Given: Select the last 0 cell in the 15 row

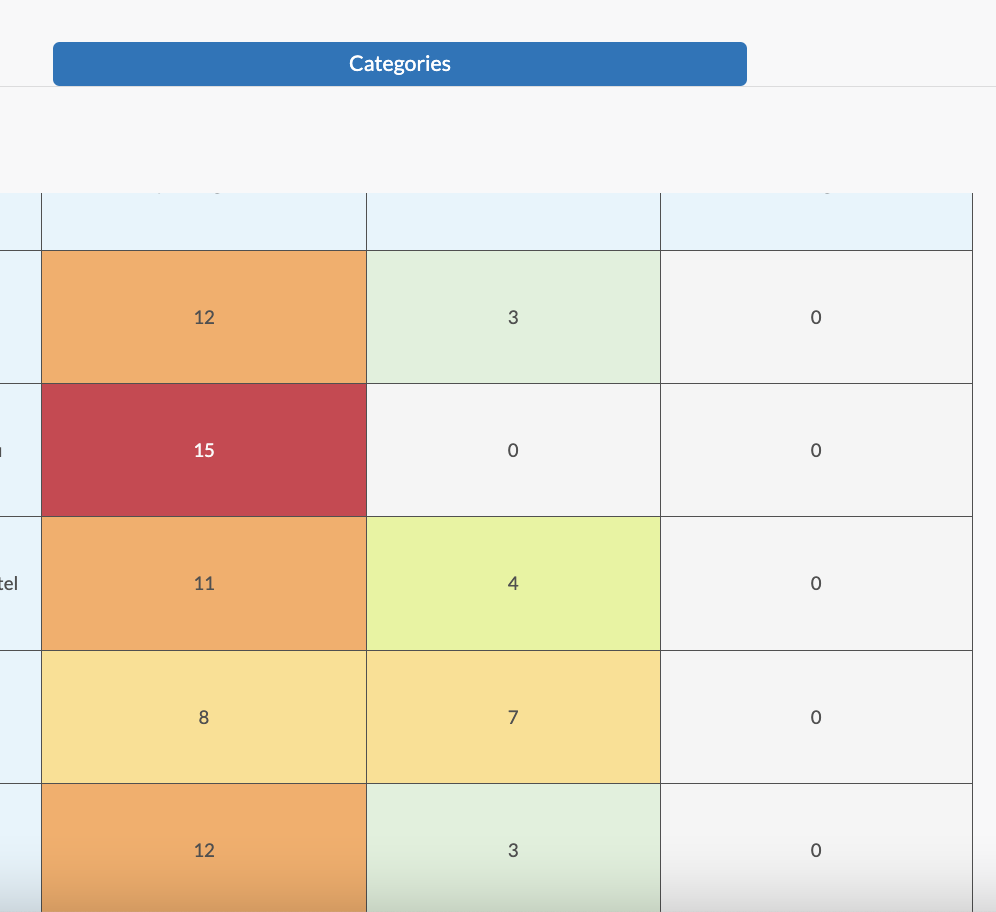Looking at the screenshot, I should point(816,450).
